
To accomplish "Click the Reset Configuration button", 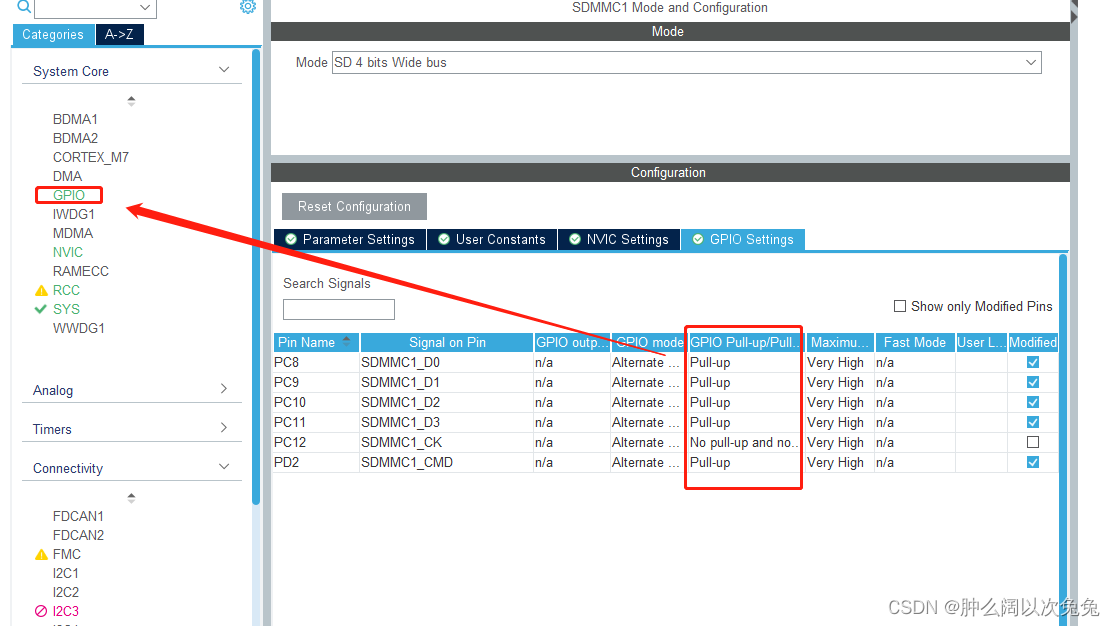I will tap(354, 206).
